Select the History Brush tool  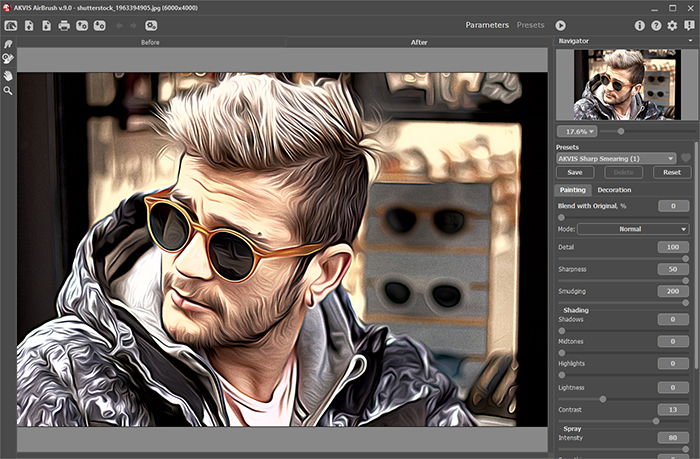(8, 60)
